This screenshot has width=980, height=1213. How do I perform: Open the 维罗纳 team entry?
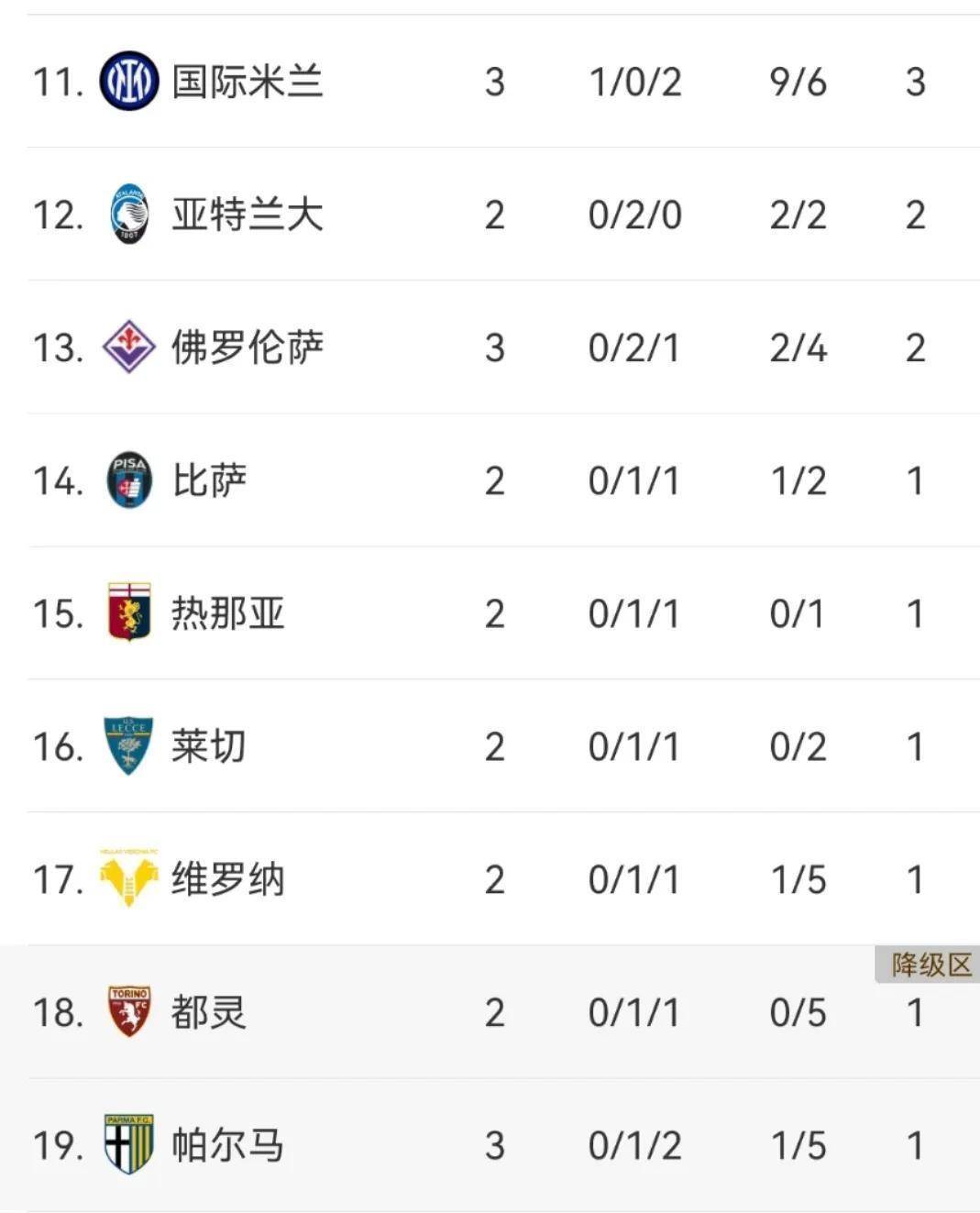[x=228, y=878]
